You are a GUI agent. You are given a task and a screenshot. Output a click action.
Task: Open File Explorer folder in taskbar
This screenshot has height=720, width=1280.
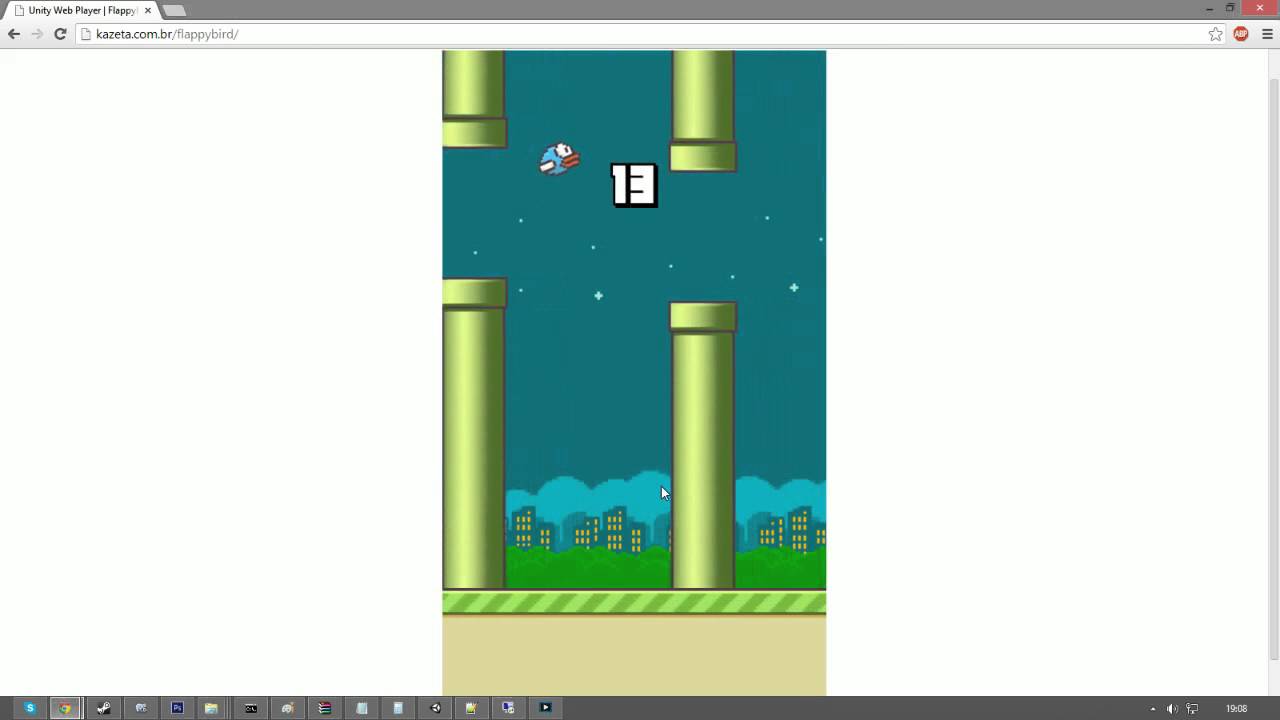(211, 708)
